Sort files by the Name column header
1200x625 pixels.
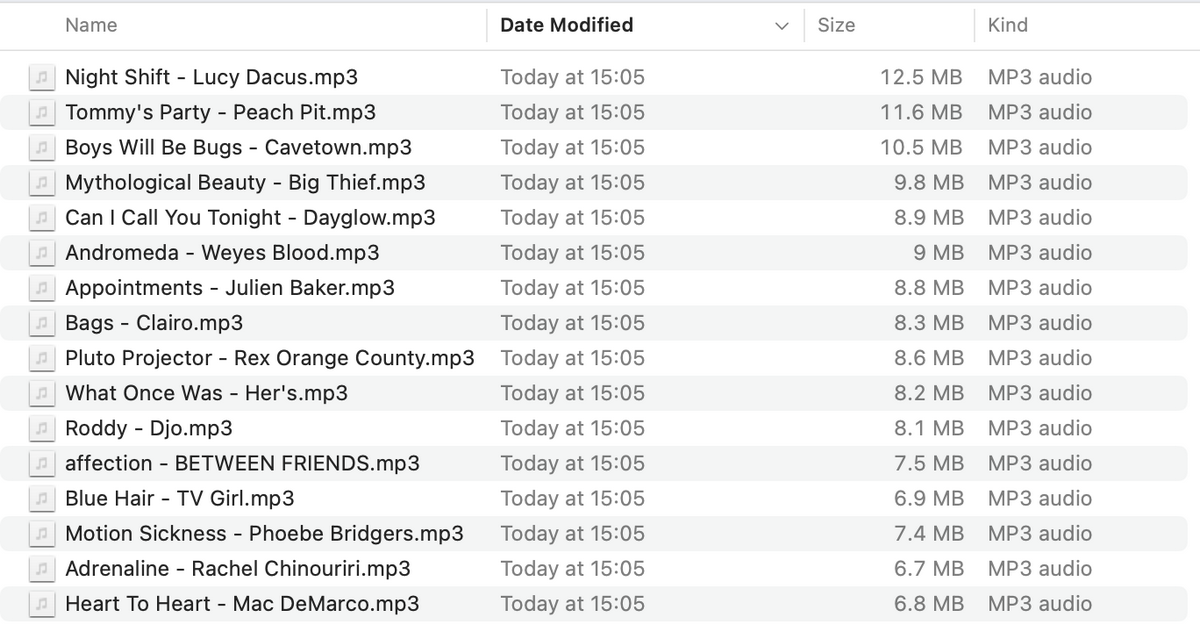[x=91, y=25]
